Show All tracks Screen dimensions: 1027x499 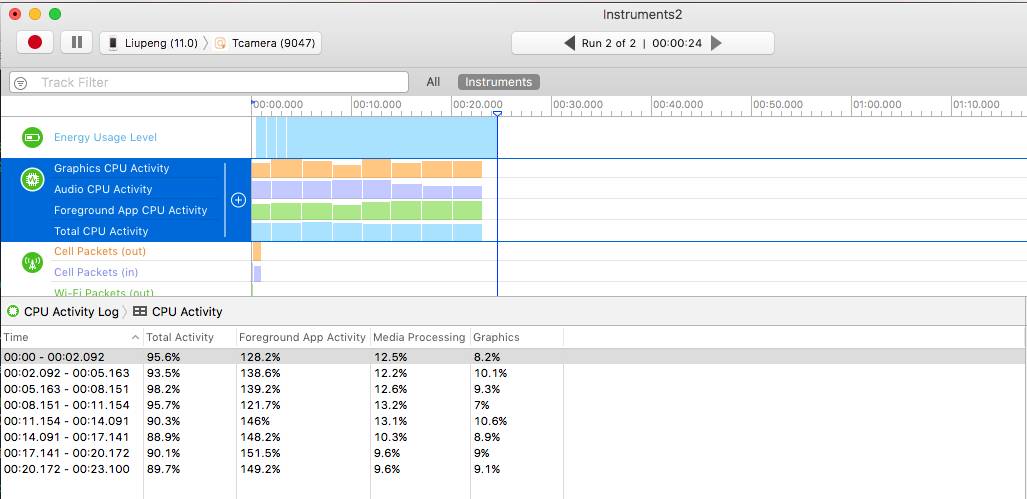433,82
